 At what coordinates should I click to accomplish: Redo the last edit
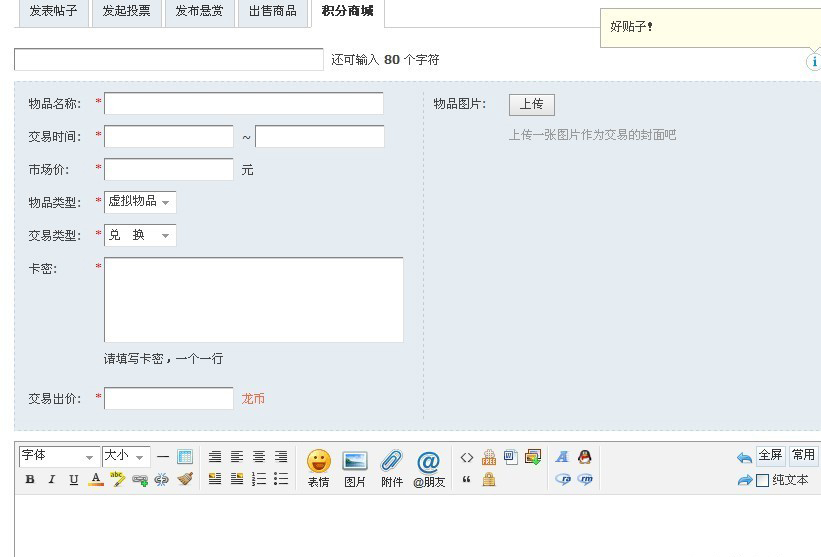tap(744, 480)
